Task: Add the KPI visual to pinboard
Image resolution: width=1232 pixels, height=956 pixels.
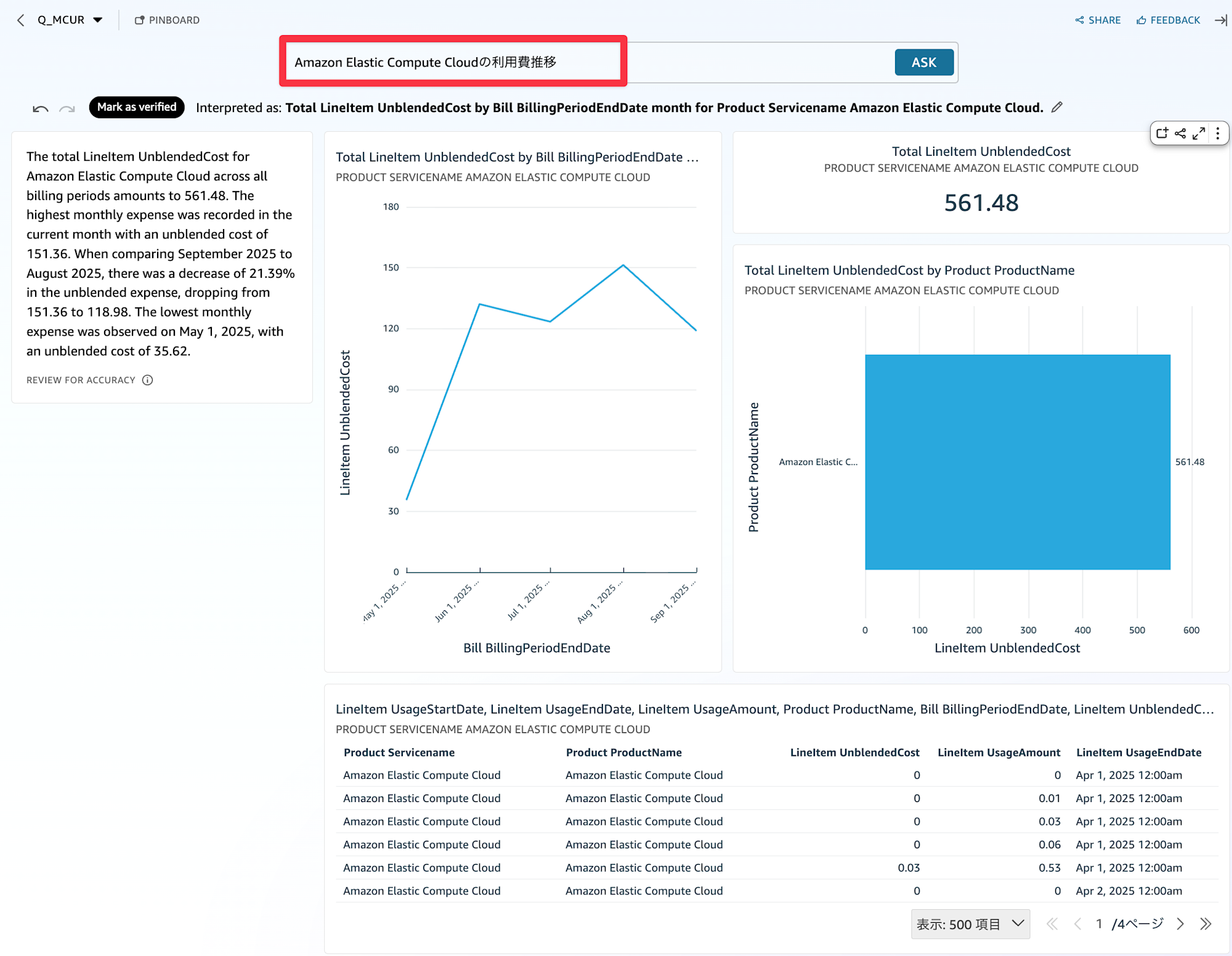Action: [x=1162, y=133]
